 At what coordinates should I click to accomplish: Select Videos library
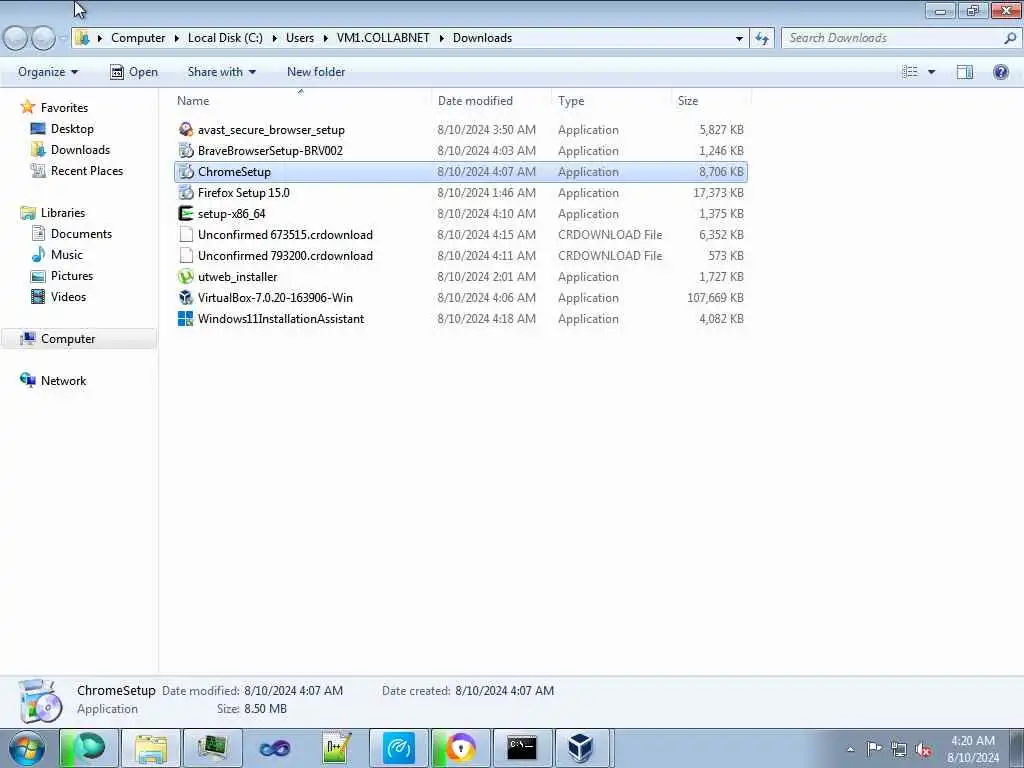coord(68,296)
